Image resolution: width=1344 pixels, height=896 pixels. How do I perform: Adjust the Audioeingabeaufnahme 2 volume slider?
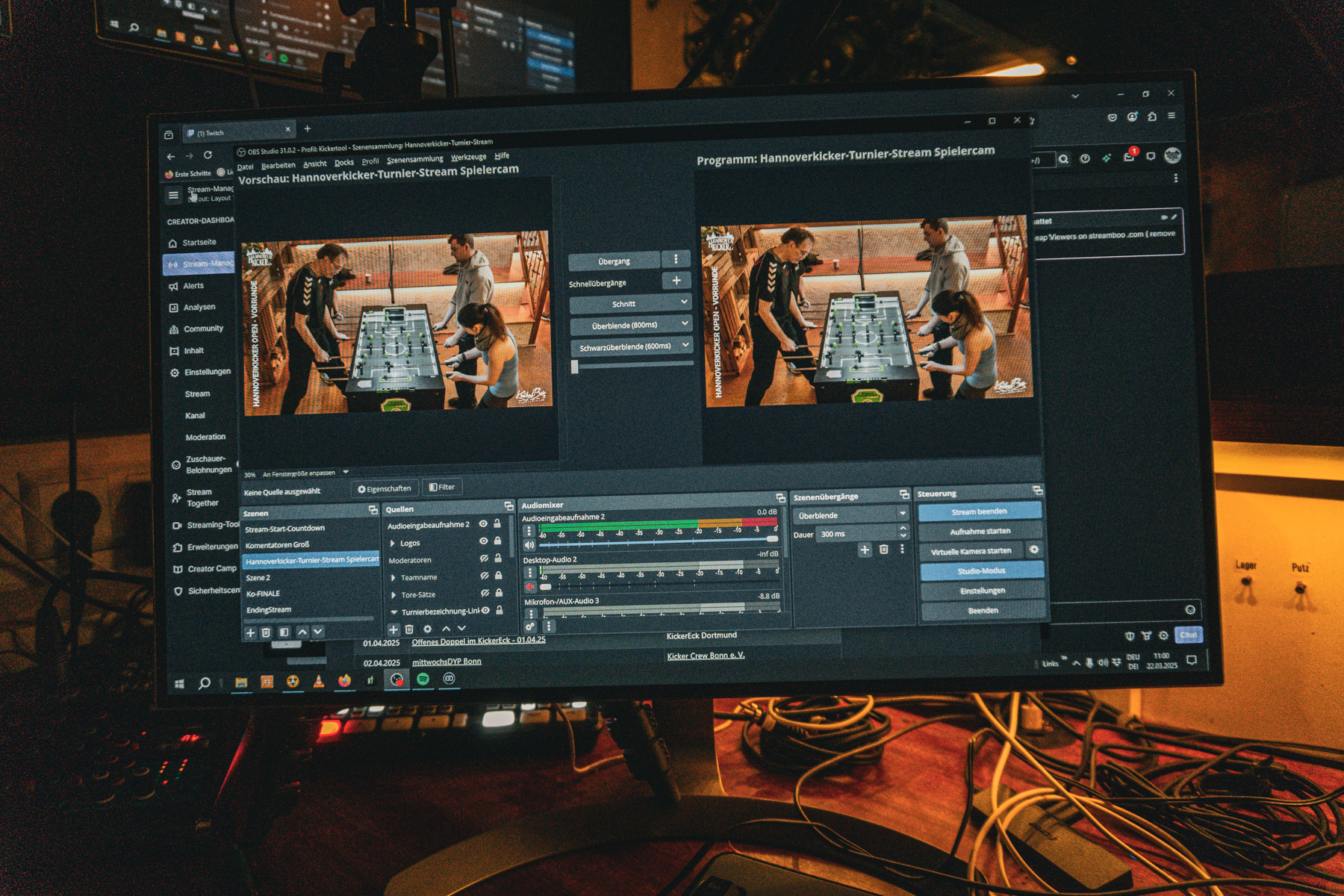660,542
